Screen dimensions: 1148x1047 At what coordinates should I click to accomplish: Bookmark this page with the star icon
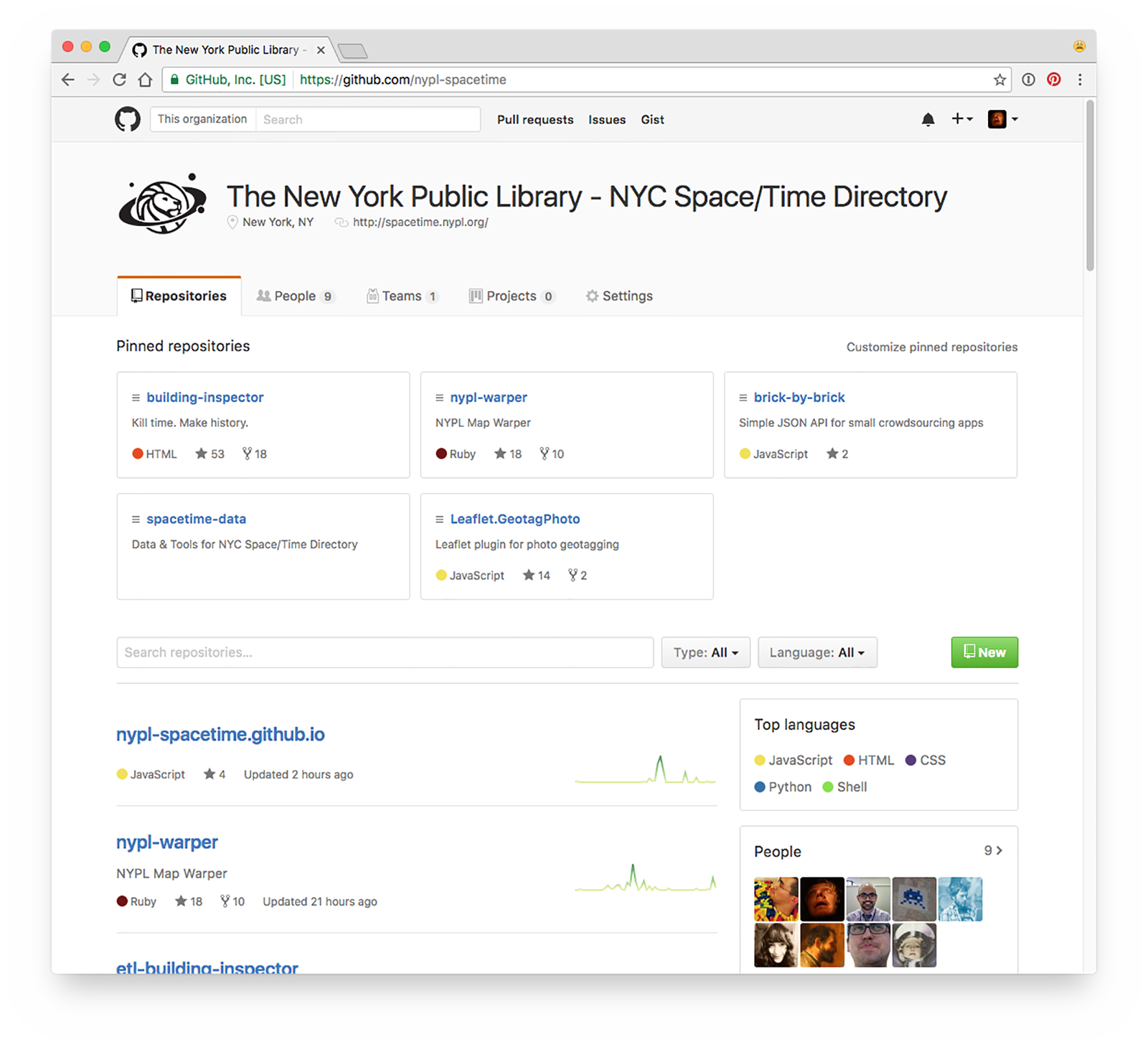tap(999, 80)
